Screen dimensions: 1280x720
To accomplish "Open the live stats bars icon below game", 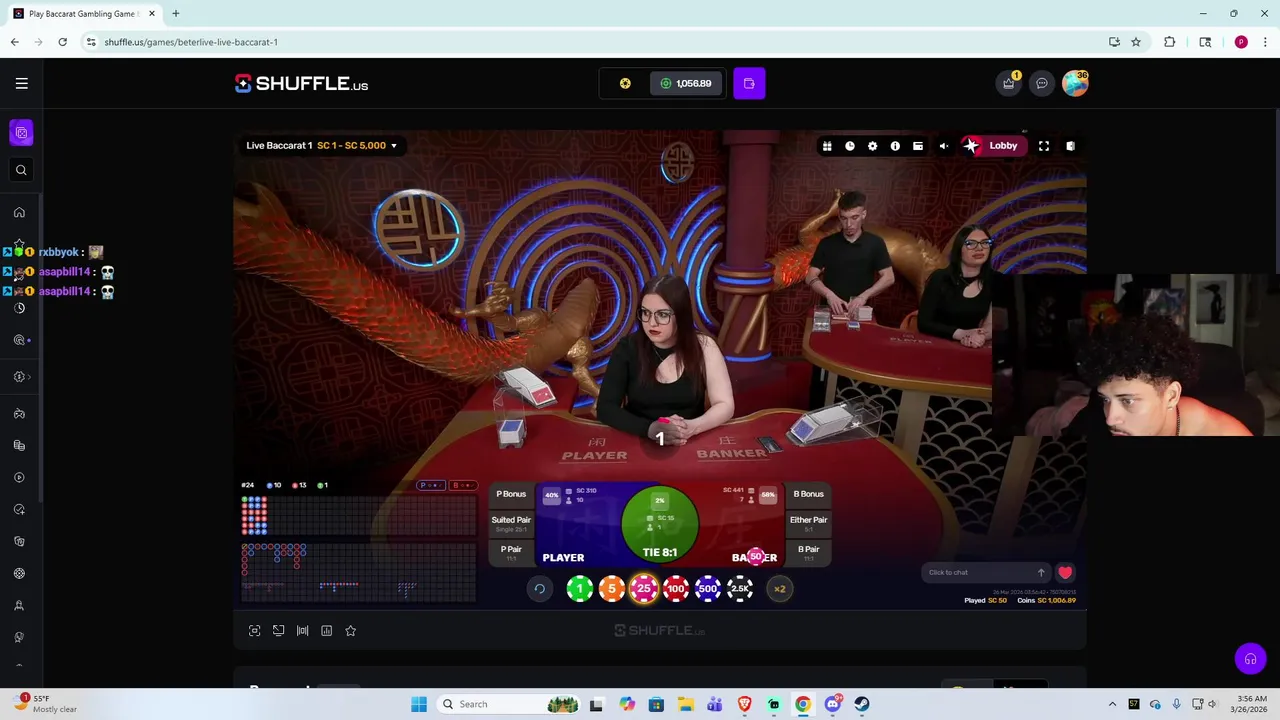I will coord(302,631).
